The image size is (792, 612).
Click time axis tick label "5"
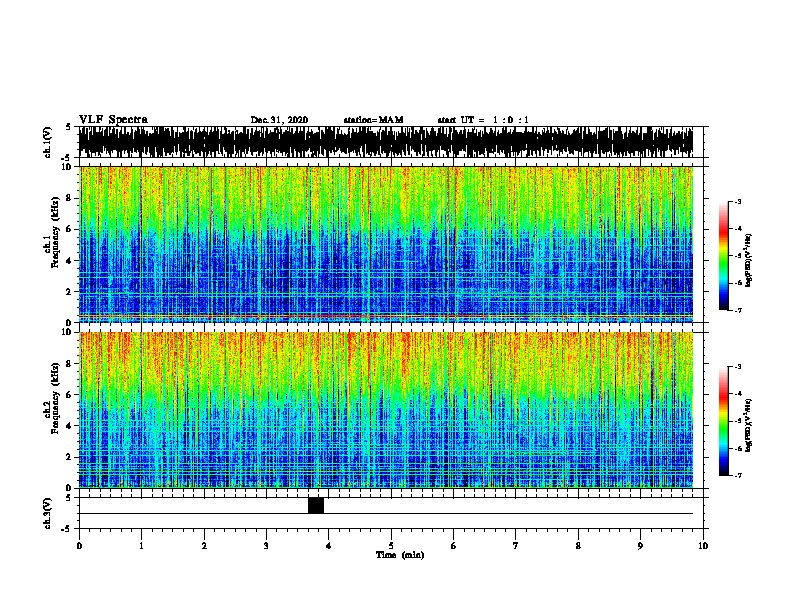tap(391, 546)
